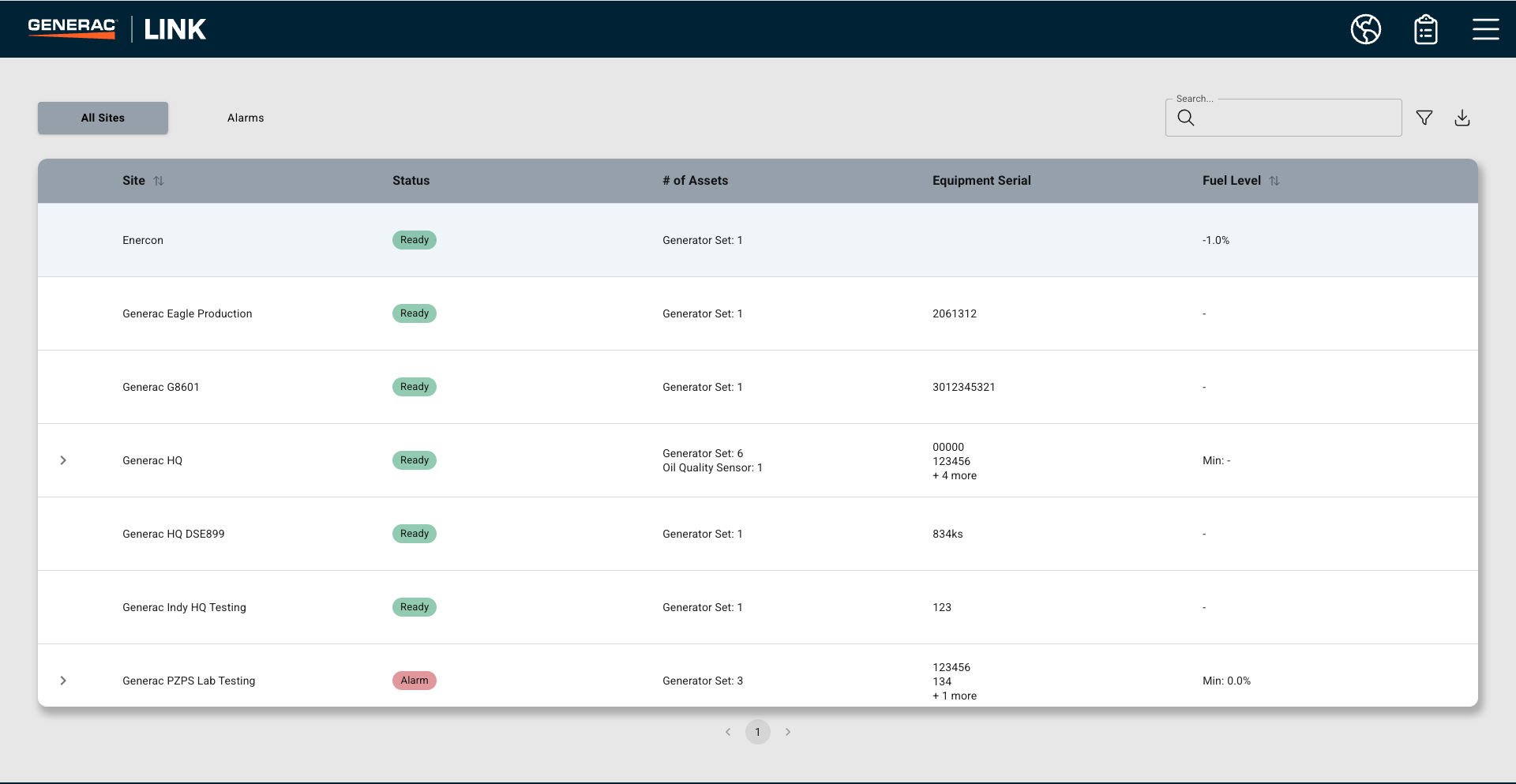Go to the previous page arrow

coord(727,732)
